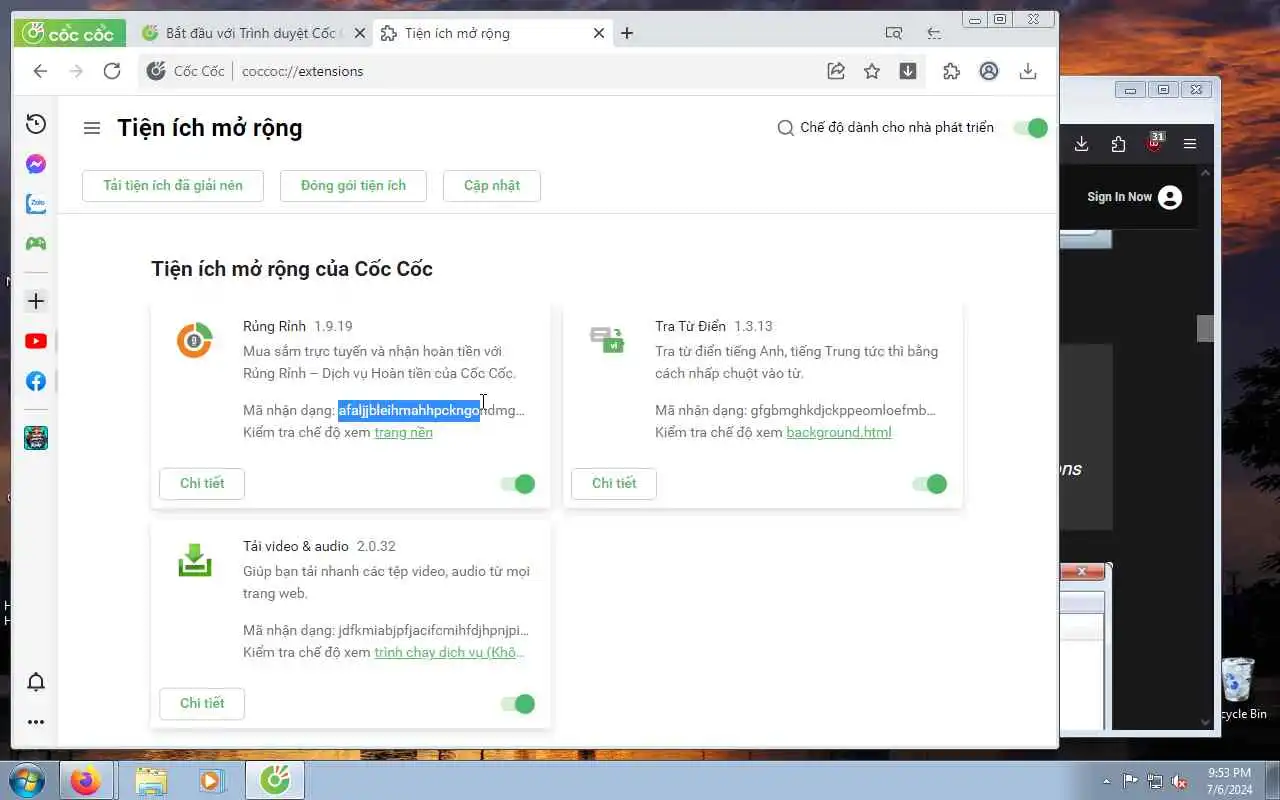Viewport: 1280px width, 800px height.
Task: Disable the Rủng Rỉnh extension toggle
Action: click(518, 484)
